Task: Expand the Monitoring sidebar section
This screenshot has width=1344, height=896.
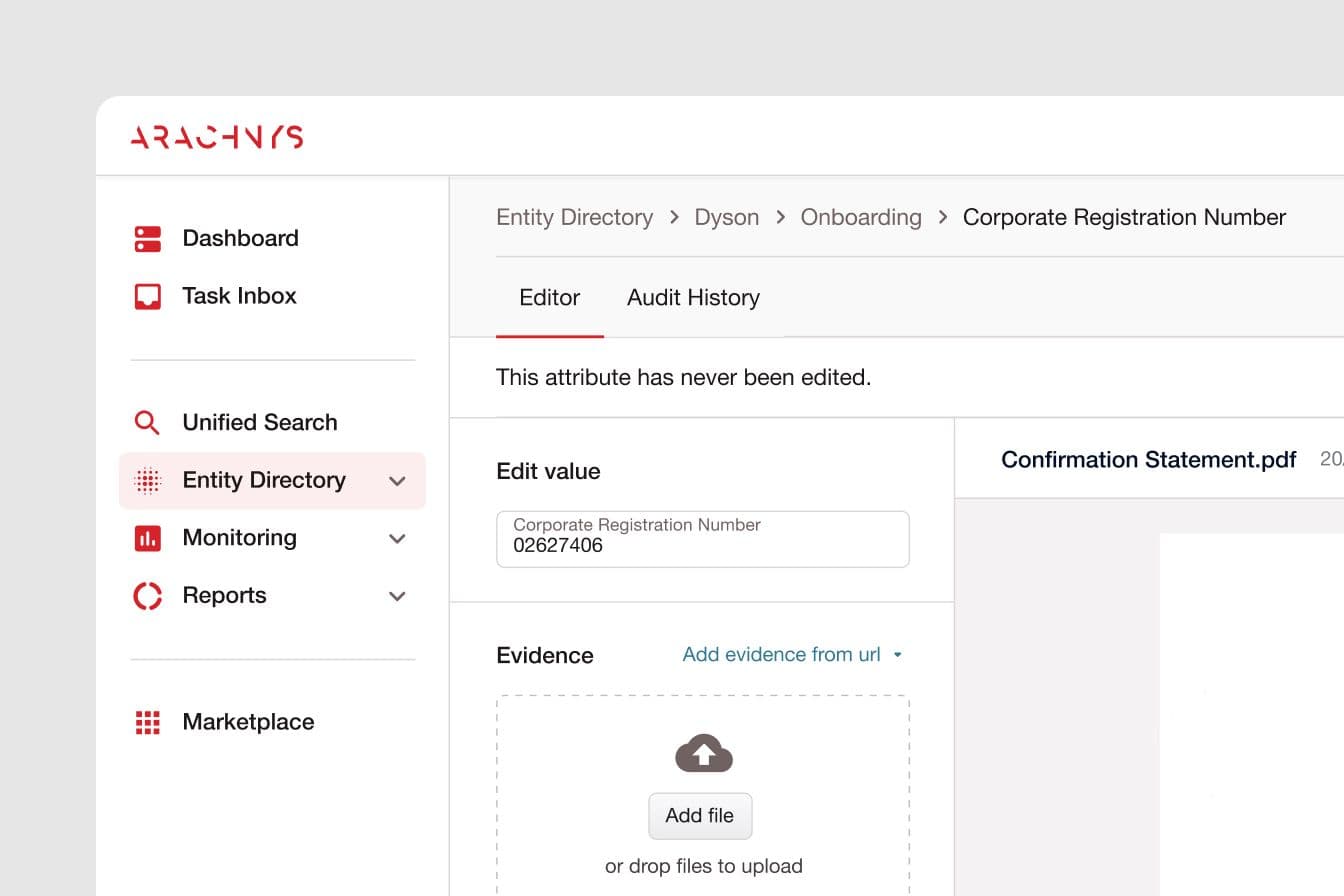Action: coord(397,538)
